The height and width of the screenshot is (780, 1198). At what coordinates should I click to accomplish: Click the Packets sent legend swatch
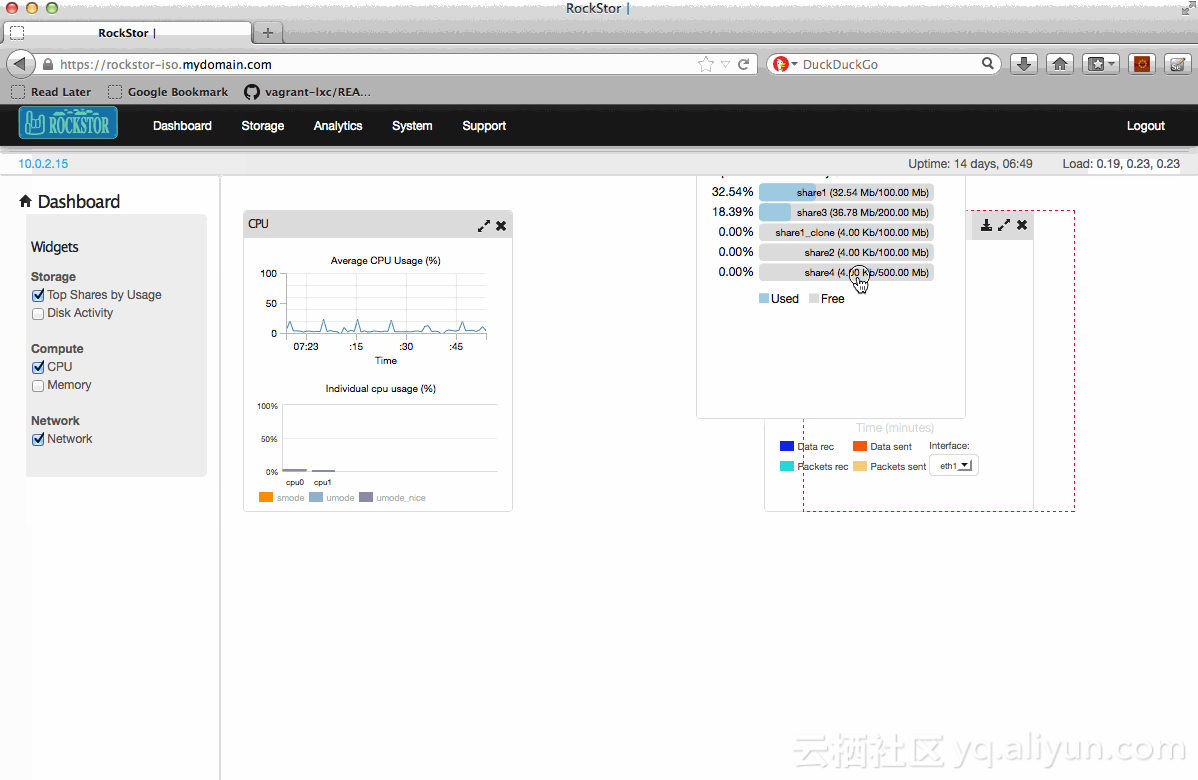pos(860,466)
